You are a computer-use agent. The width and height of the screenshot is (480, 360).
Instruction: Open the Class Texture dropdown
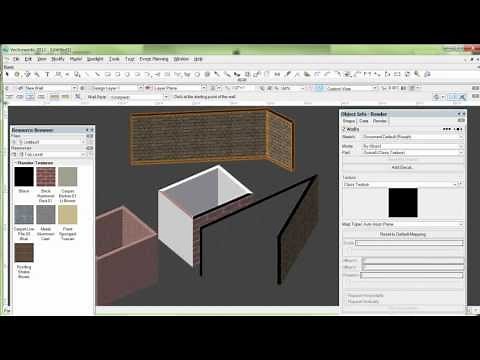(x=400, y=184)
